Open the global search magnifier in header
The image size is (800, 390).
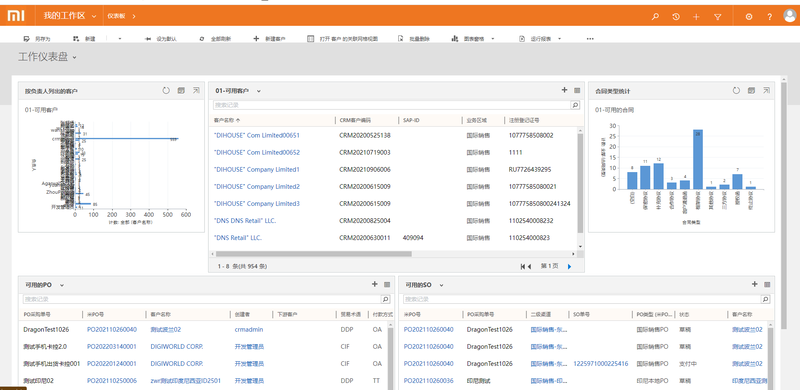(x=655, y=17)
